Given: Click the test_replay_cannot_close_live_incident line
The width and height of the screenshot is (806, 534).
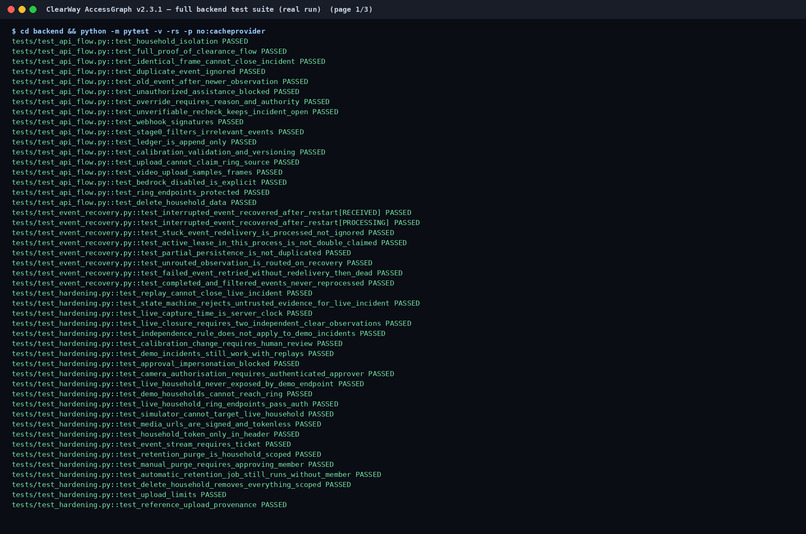Looking at the screenshot, I should [162, 293].
